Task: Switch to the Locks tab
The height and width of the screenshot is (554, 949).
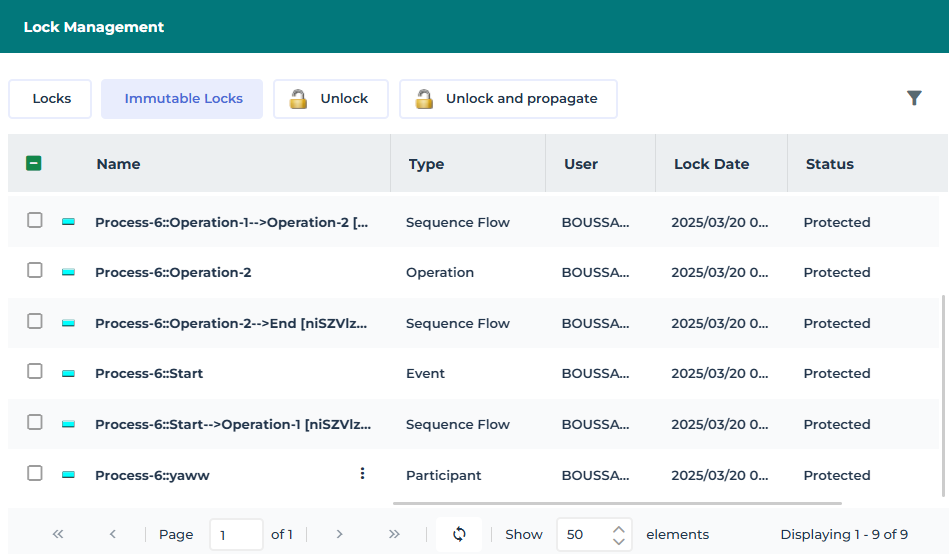Action: pos(51,99)
